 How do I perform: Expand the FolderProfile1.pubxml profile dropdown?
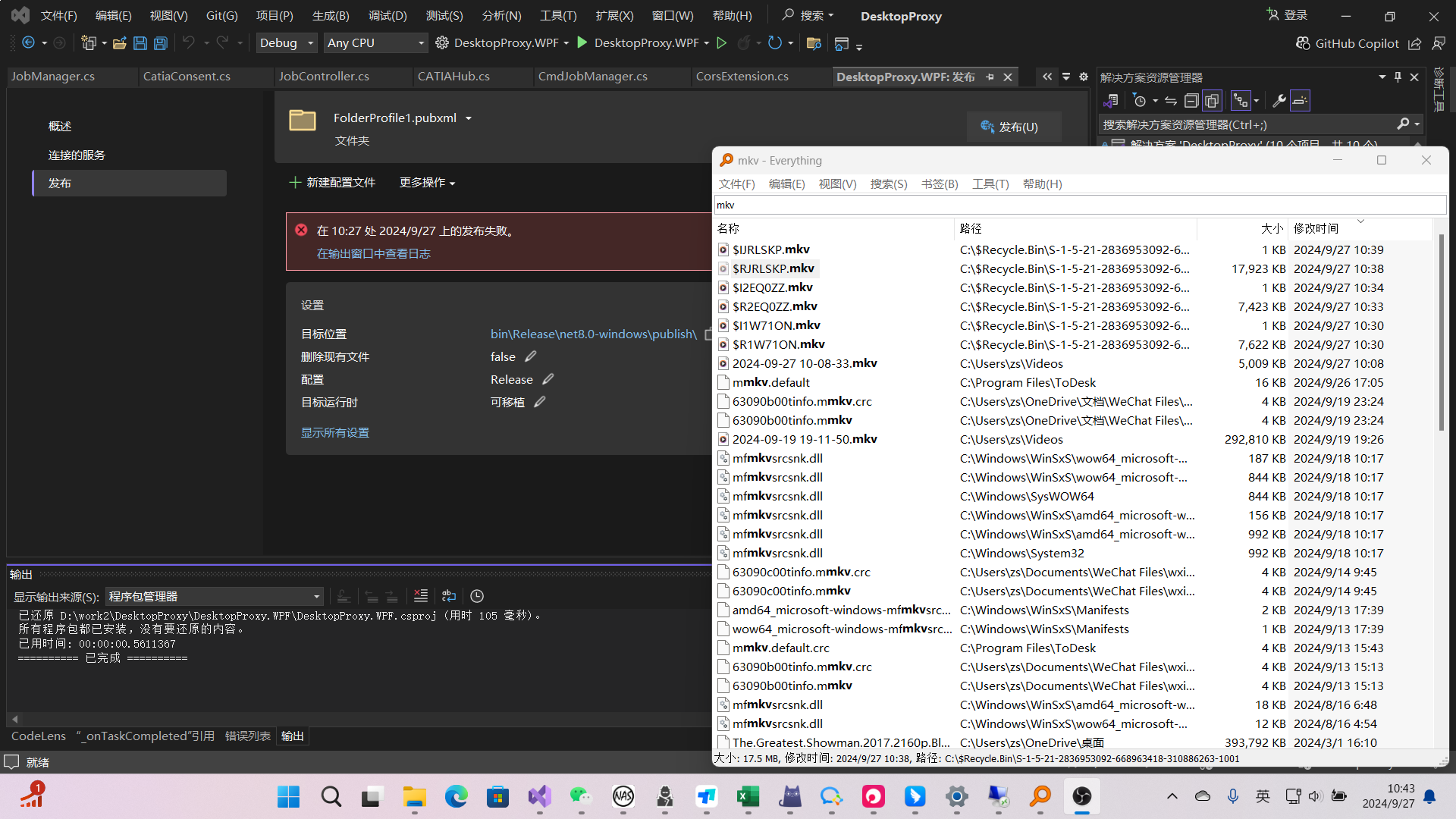click(x=469, y=118)
